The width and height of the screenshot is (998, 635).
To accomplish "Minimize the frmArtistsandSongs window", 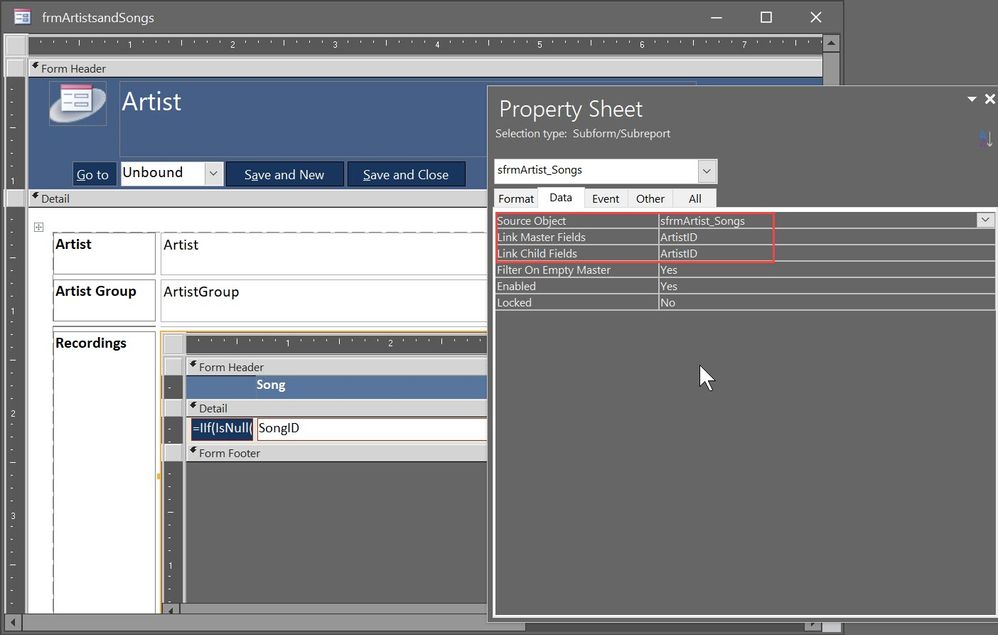I will click(x=717, y=17).
